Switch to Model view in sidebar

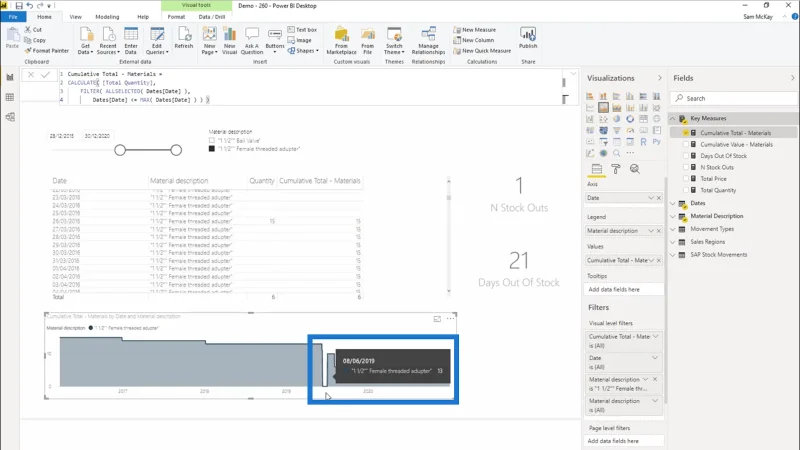click(x=10, y=117)
